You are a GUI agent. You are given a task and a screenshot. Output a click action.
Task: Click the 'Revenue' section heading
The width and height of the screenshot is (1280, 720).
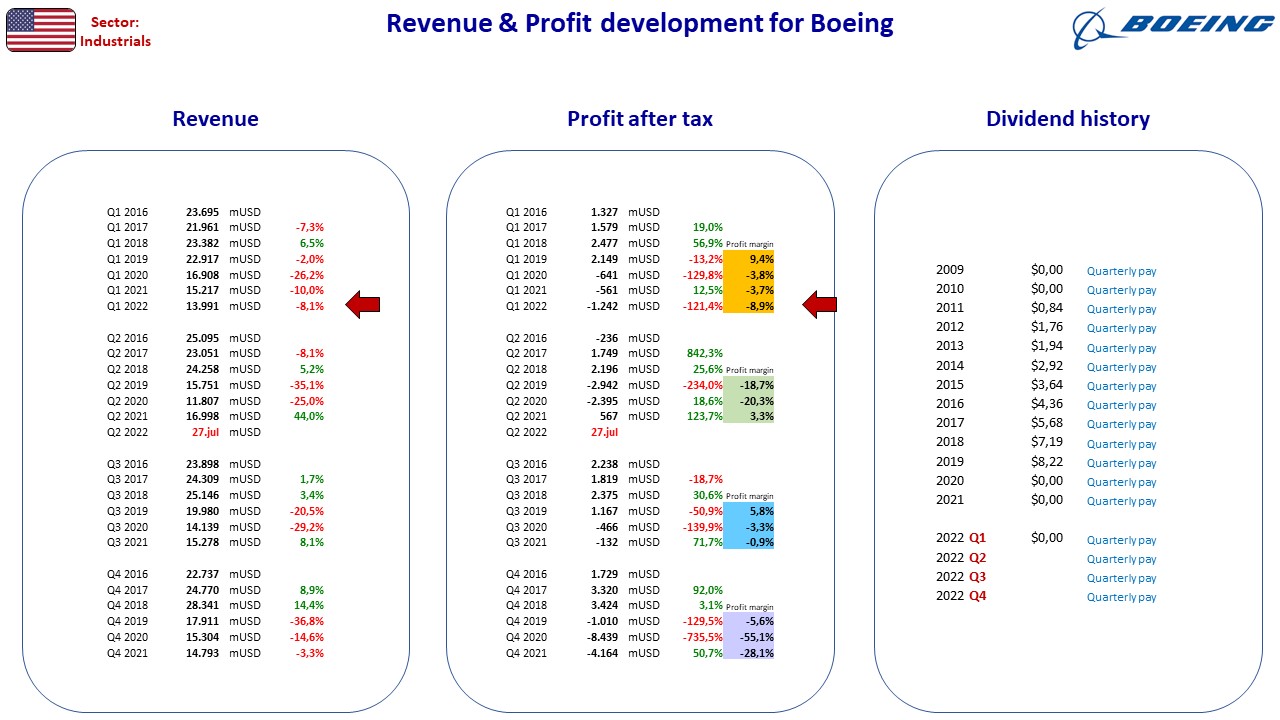click(215, 119)
